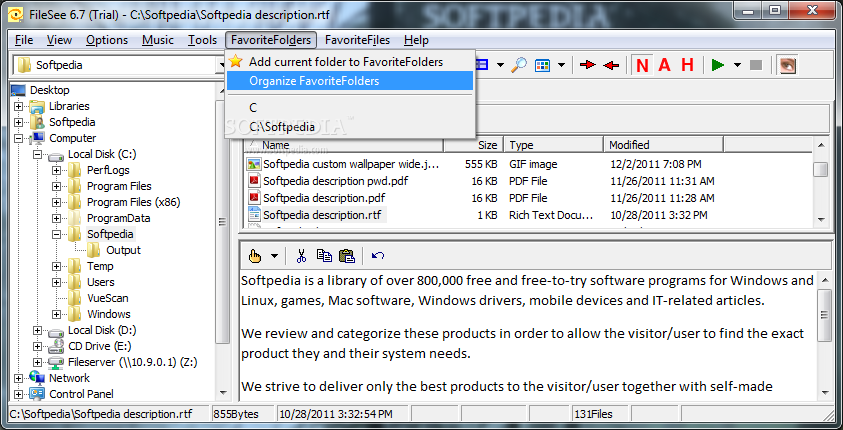The height and width of the screenshot is (430, 843).
Task: Click the colored thumbnail grid view icon
Action: (542, 65)
